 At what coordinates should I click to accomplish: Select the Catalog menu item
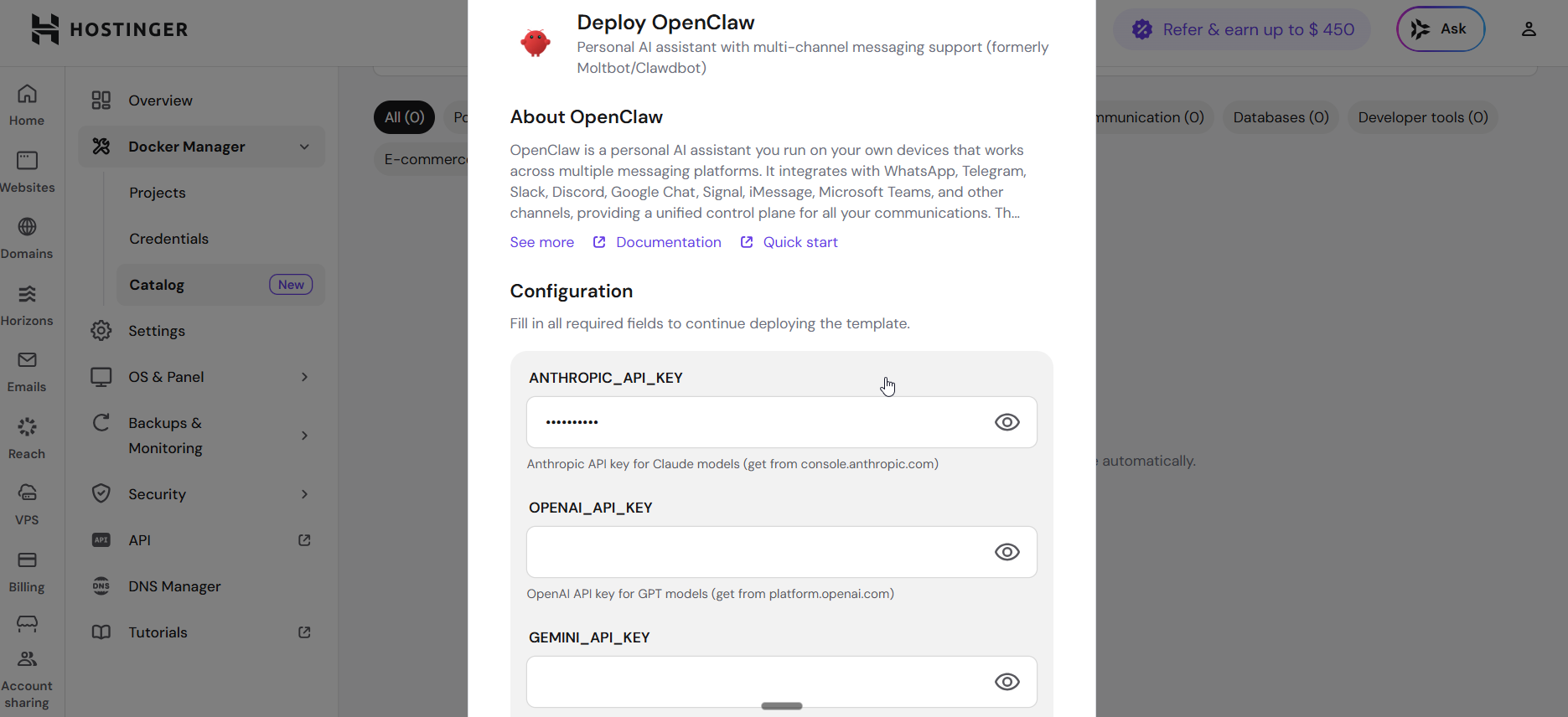pyautogui.click(x=220, y=285)
